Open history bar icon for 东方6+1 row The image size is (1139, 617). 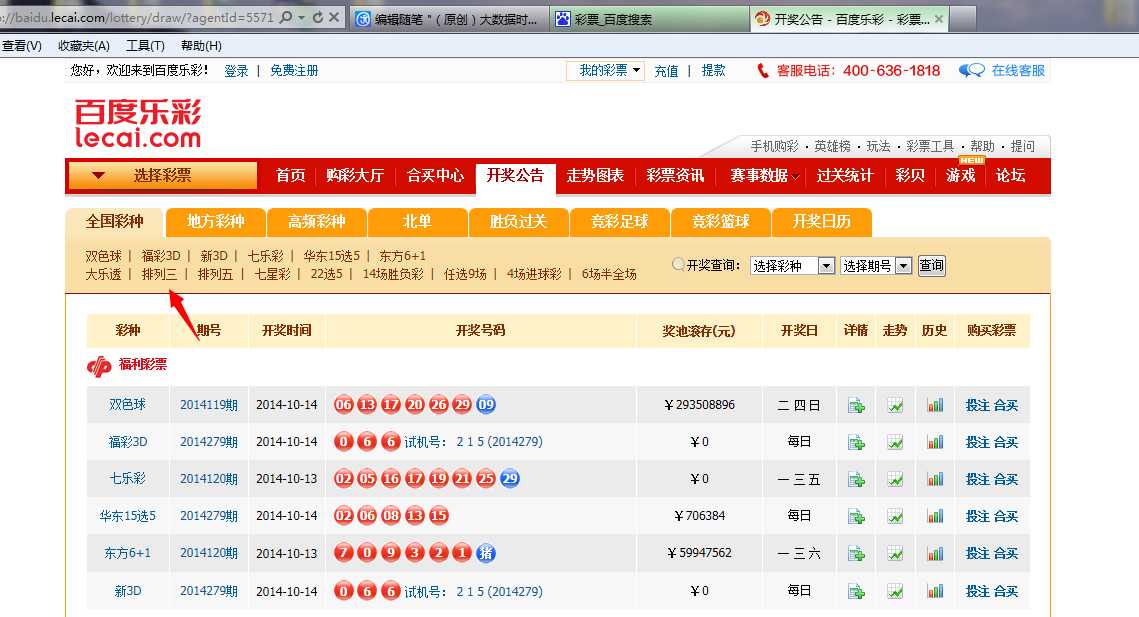click(x=934, y=554)
